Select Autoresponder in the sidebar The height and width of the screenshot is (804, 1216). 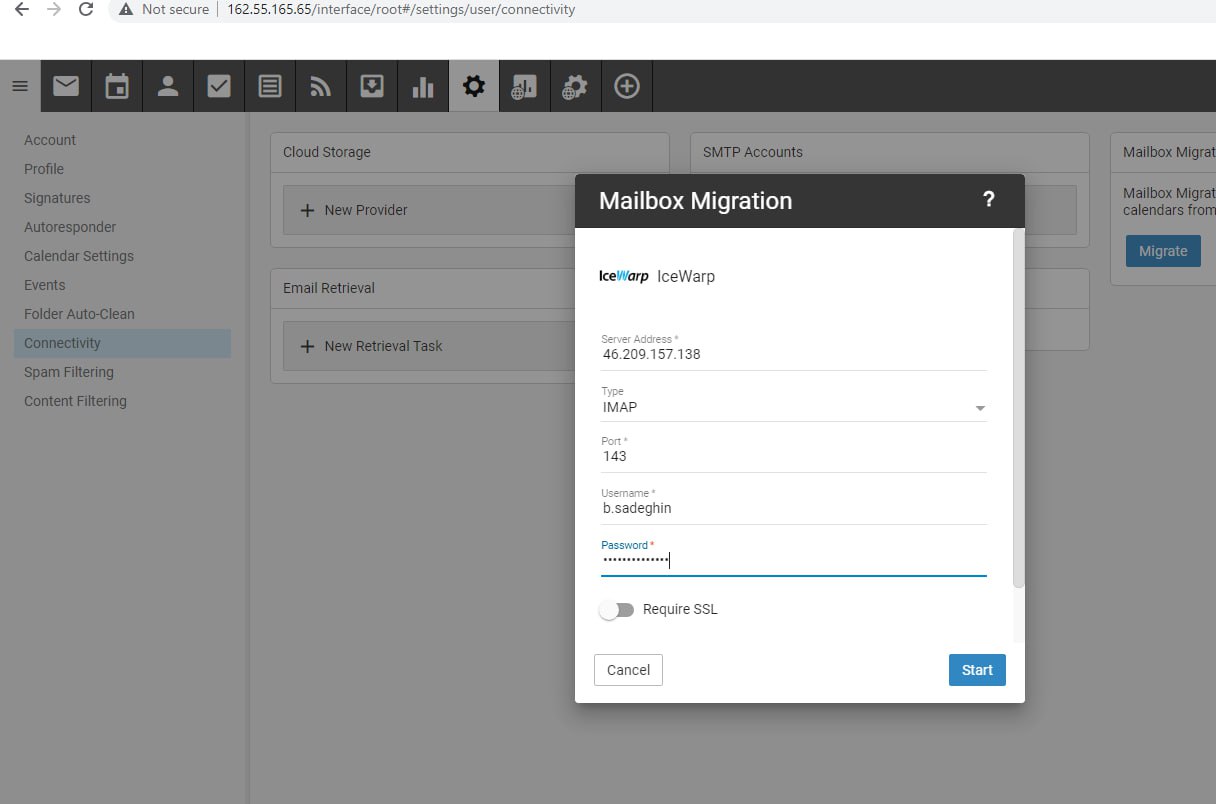[70, 227]
